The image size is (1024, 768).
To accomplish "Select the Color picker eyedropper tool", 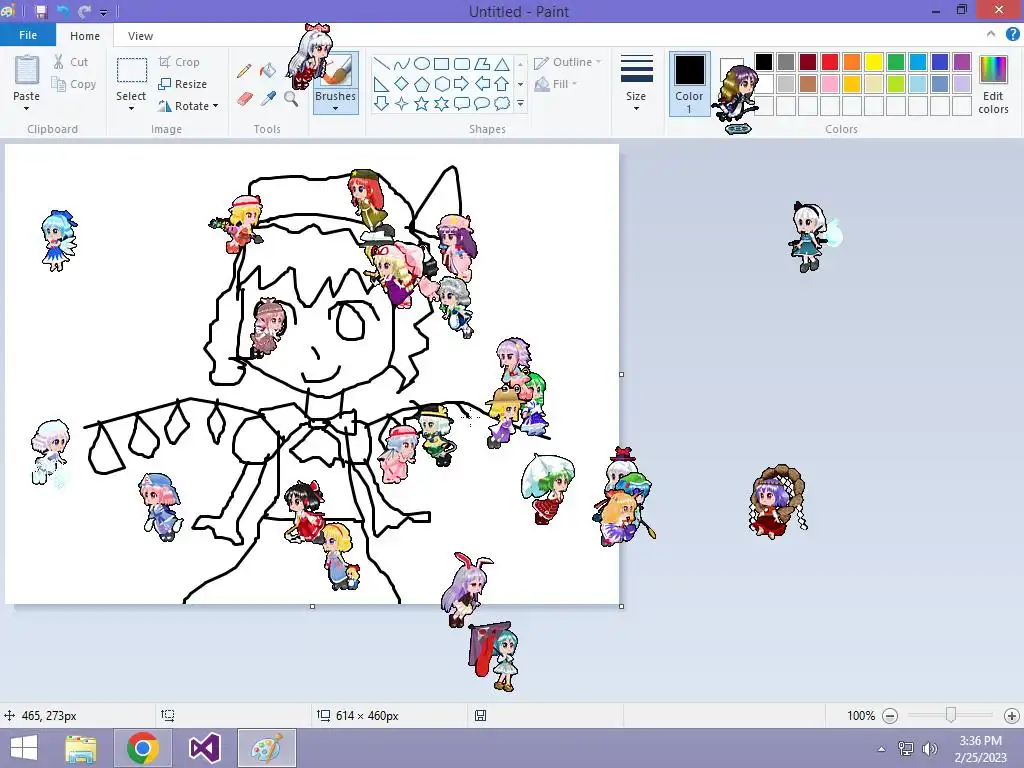I will tap(268, 99).
